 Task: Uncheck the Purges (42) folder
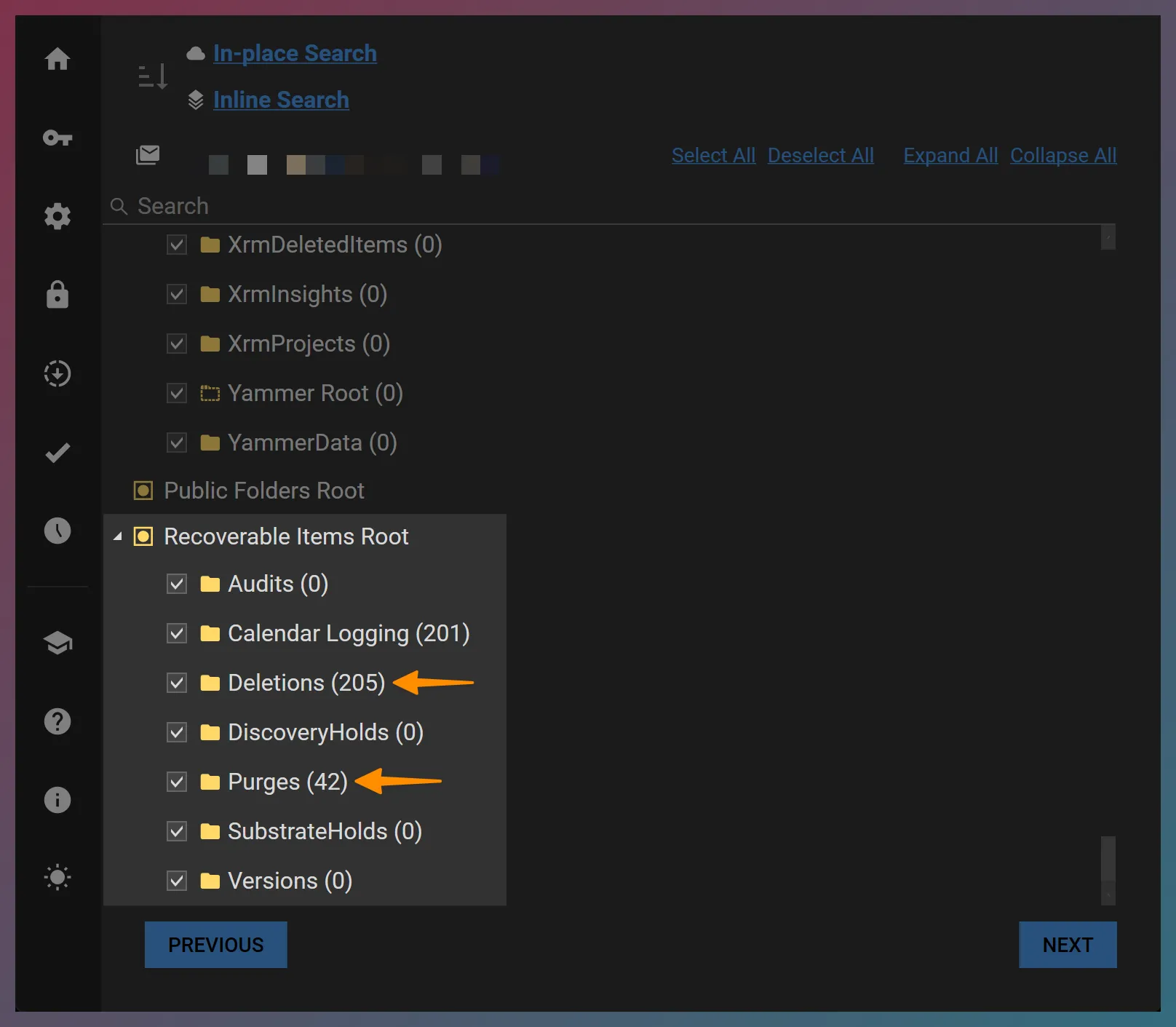coord(176,782)
